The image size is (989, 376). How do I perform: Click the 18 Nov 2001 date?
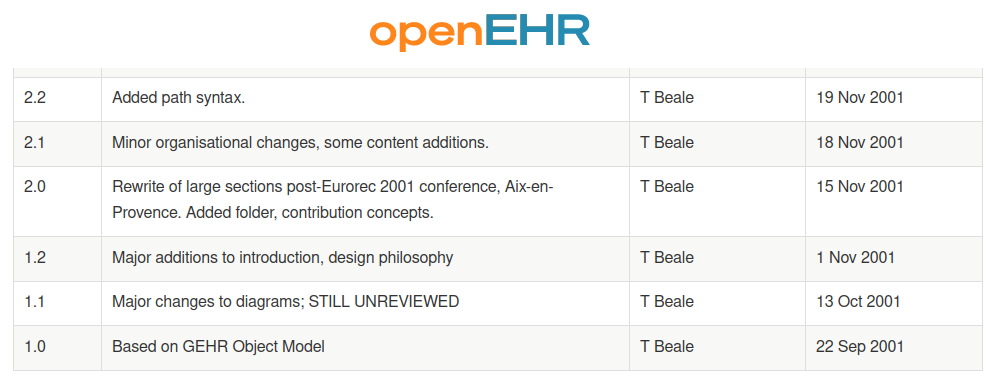[x=860, y=143]
